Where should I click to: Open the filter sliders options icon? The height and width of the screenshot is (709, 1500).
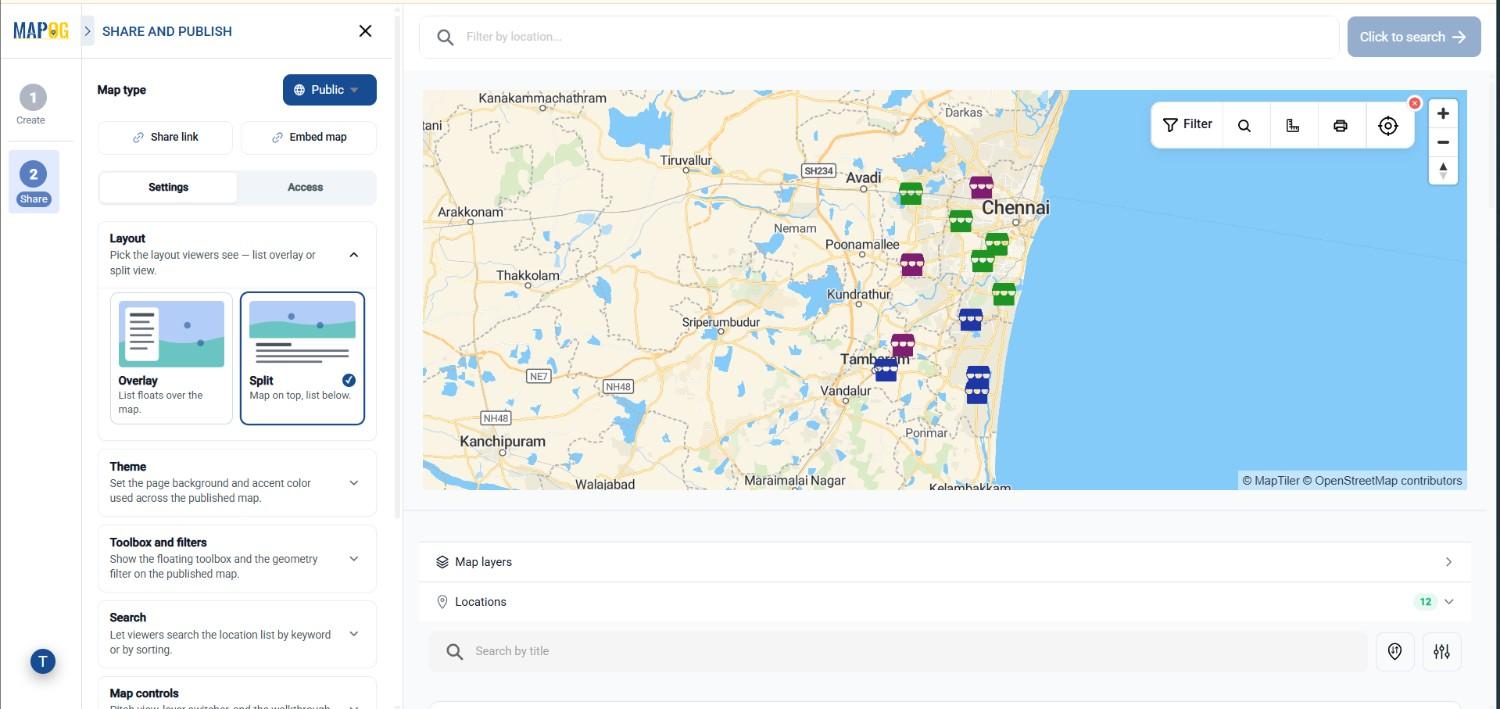pyautogui.click(x=1441, y=652)
